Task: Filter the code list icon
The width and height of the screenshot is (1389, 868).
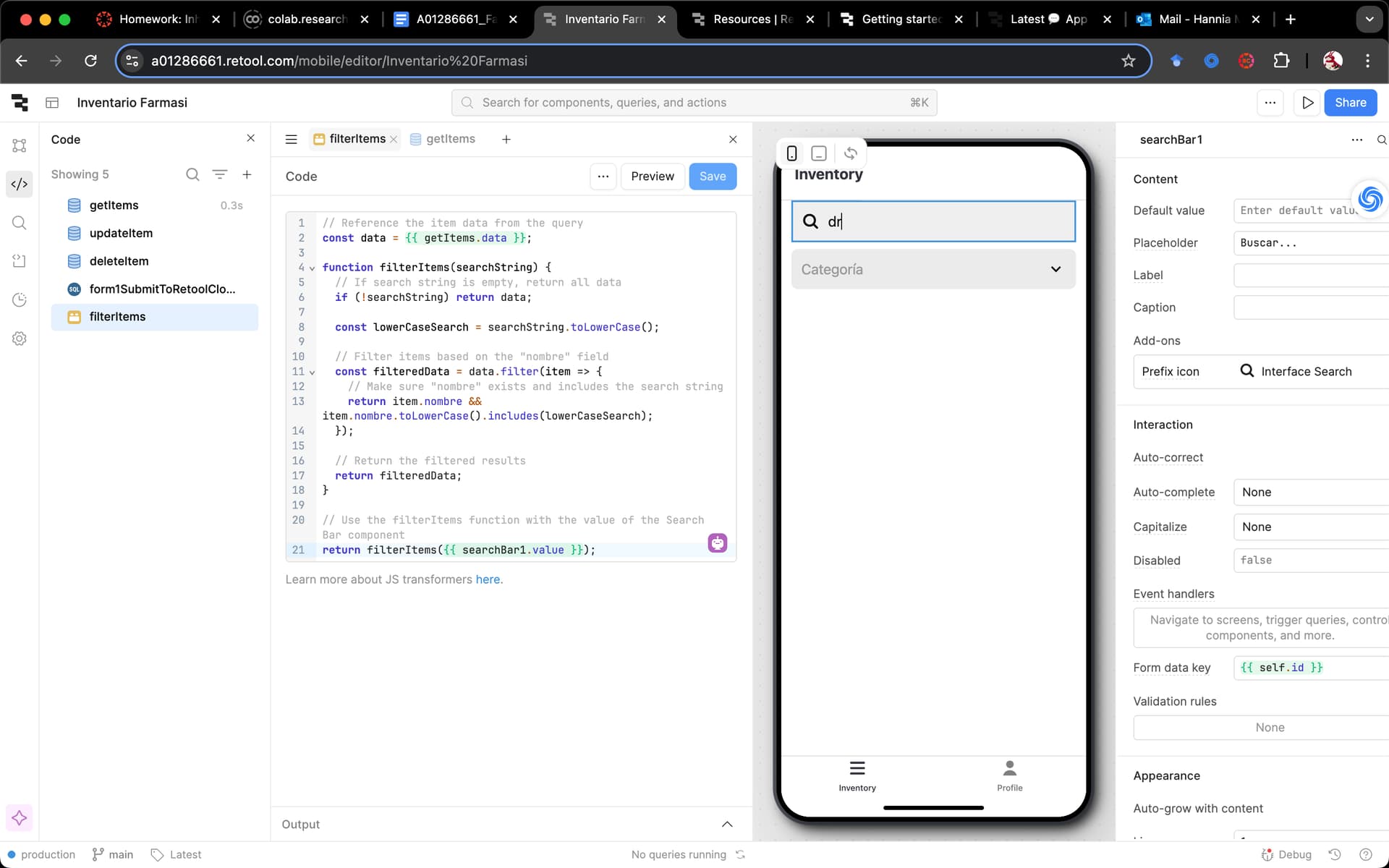Action: click(x=220, y=174)
